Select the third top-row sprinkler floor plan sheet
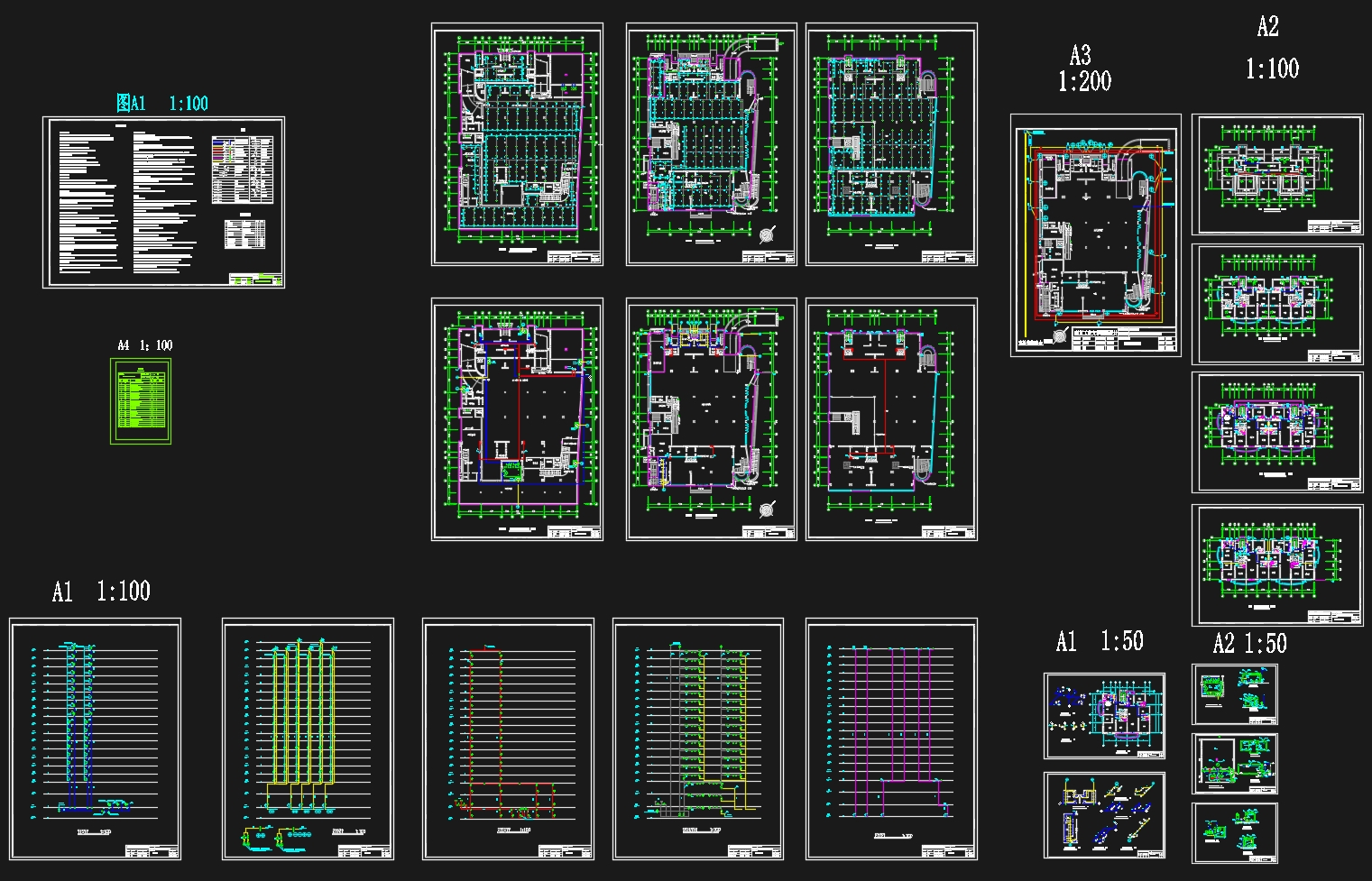The width and height of the screenshot is (1372, 881). tap(891, 144)
